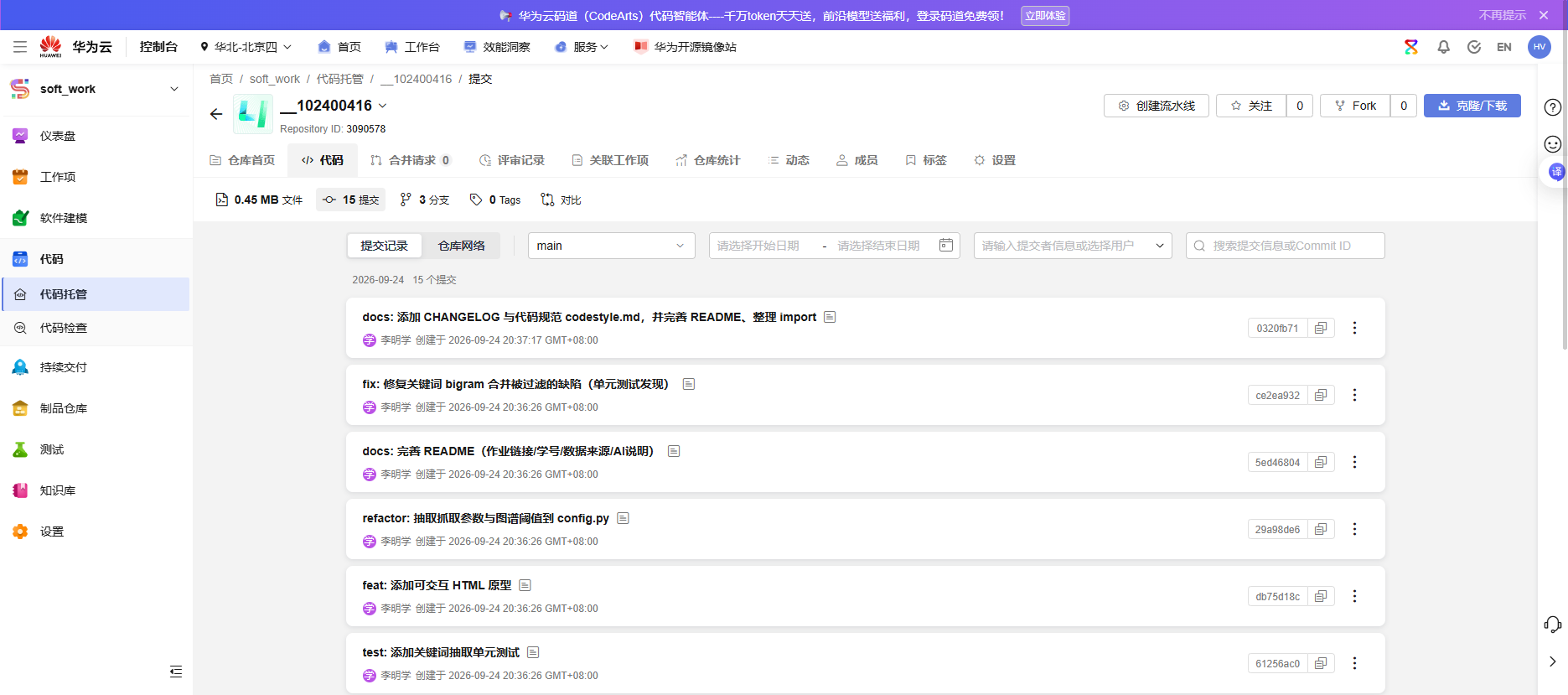This screenshot has height=695, width=1568.
Task: Open more options for commit 29a98de6
Action: click(1354, 529)
